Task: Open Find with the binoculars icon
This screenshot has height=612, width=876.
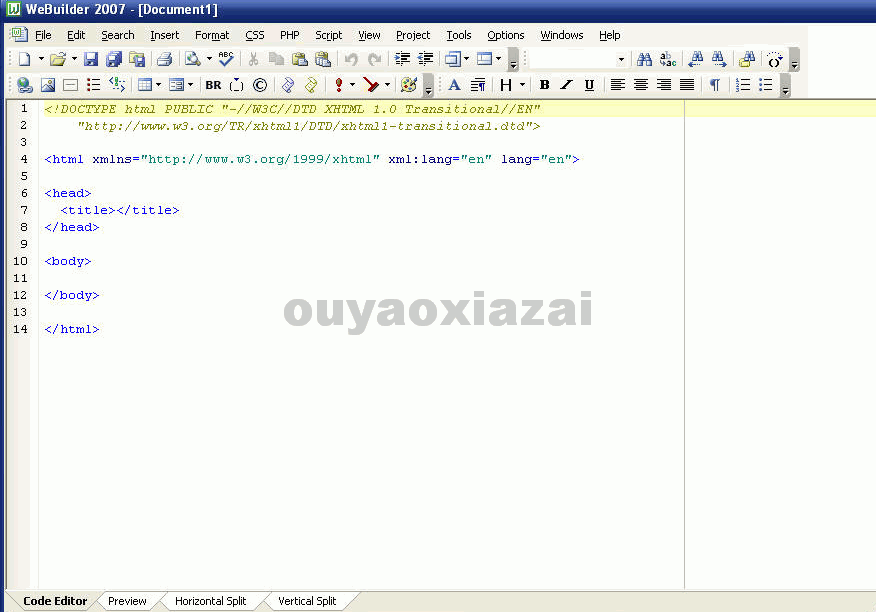Action: (x=644, y=59)
